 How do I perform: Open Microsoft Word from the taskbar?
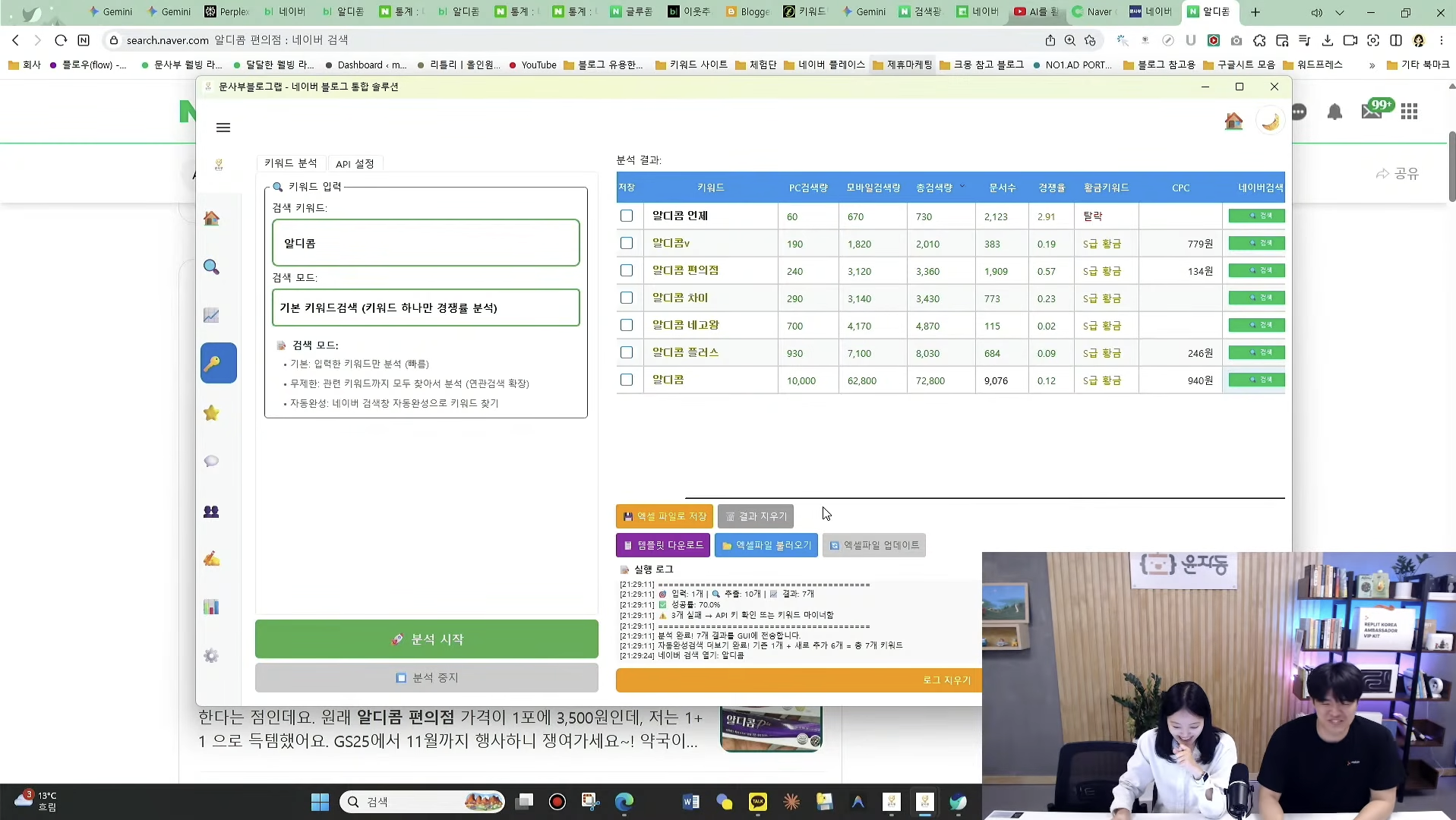pos(690,802)
